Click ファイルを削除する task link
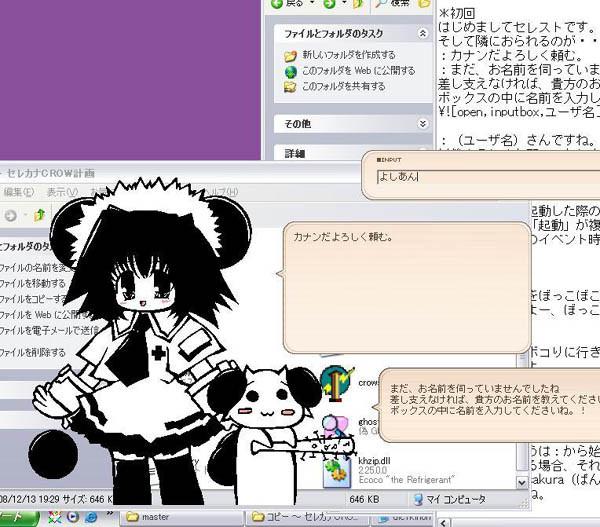This screenshot has height=527, width=600. click(x=33, y=352)
